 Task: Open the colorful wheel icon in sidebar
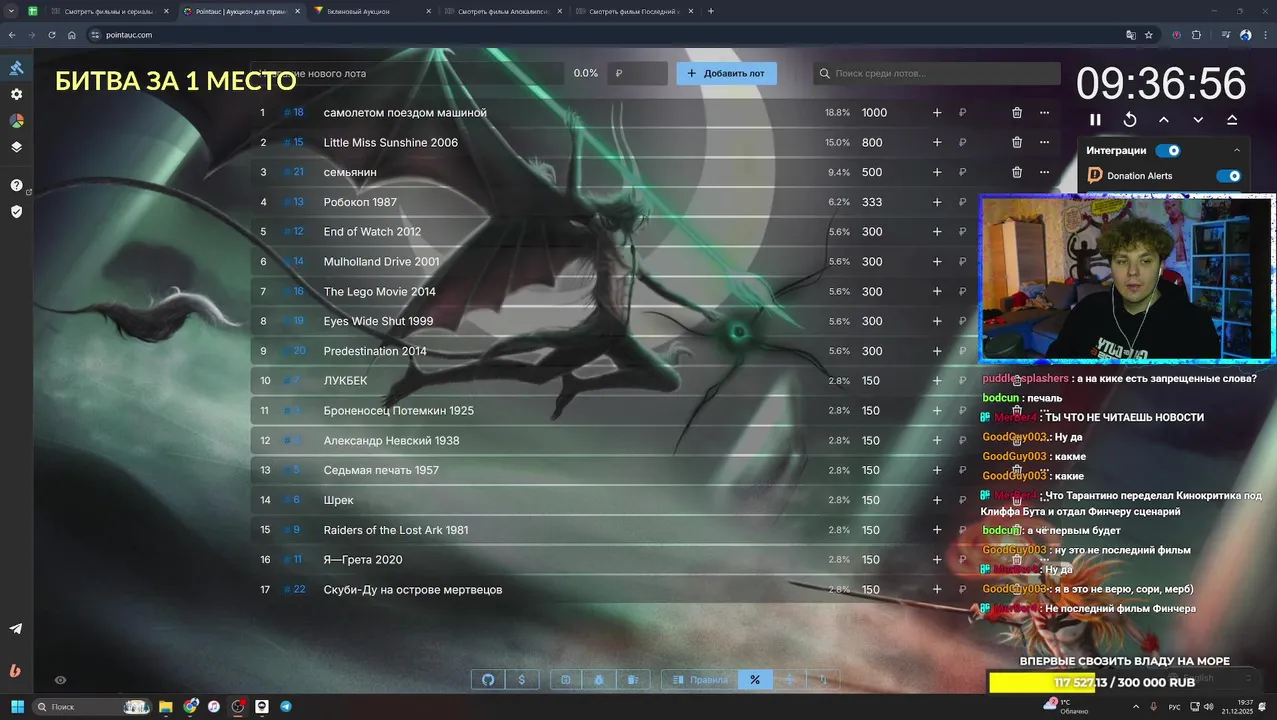(x=16, y=120)
